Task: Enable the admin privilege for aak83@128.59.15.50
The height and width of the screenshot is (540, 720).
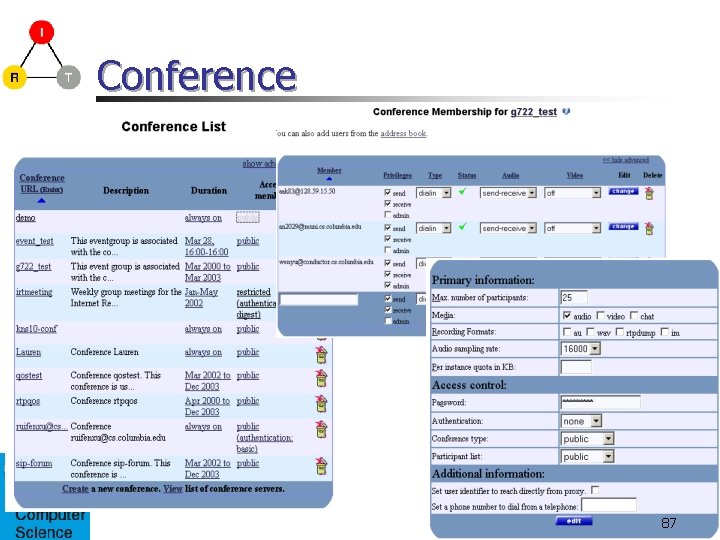Action: point(388,214)
